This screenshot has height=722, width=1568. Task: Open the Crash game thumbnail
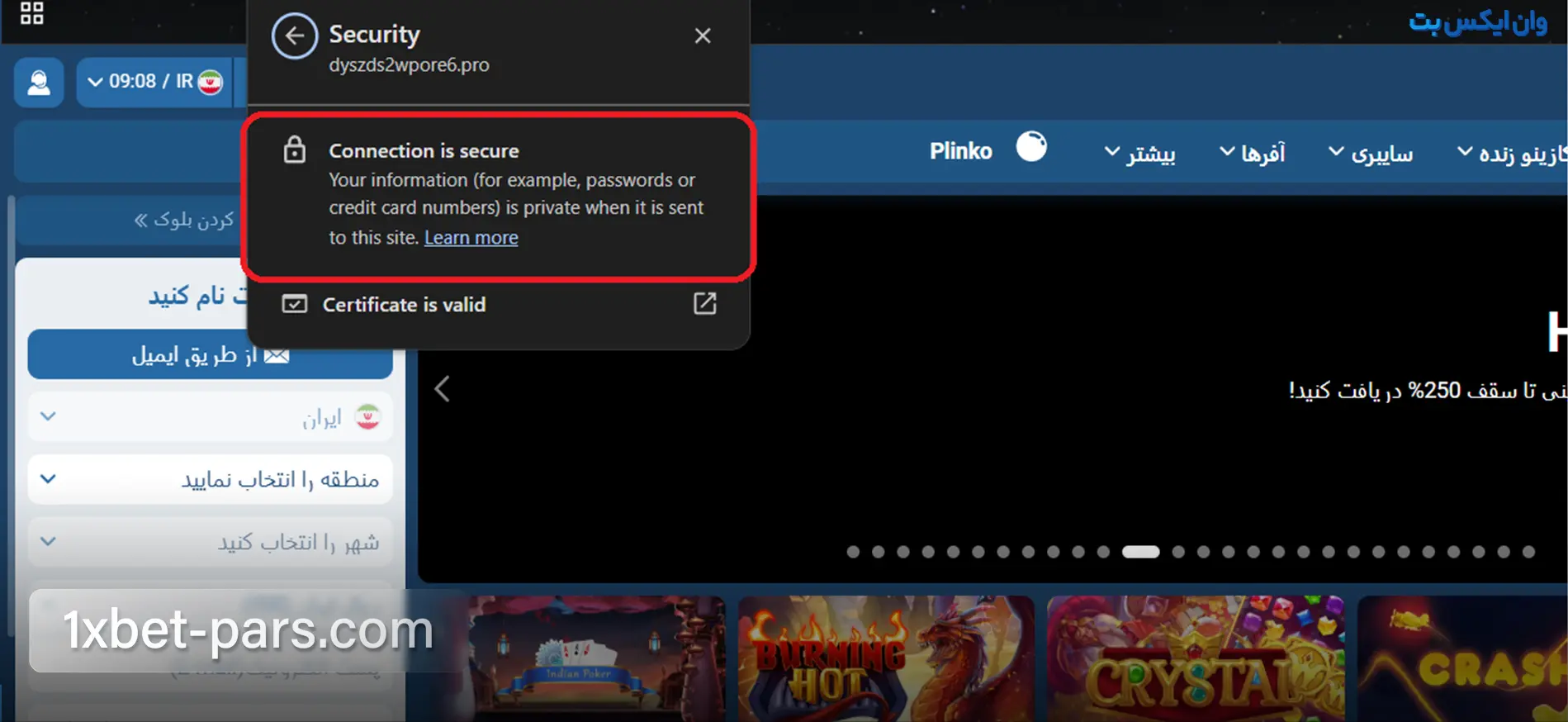pyautogui.click(x=1462, y=658)
